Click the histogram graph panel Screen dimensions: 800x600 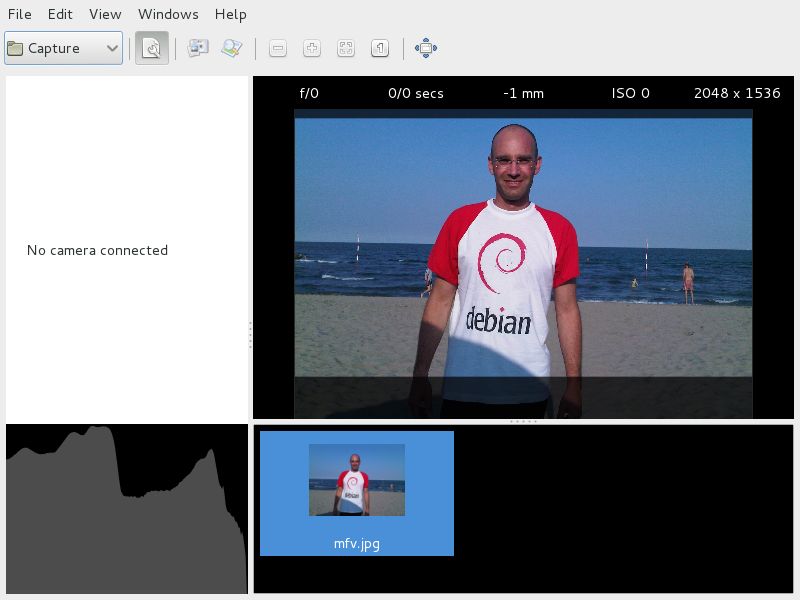[127, 509]
